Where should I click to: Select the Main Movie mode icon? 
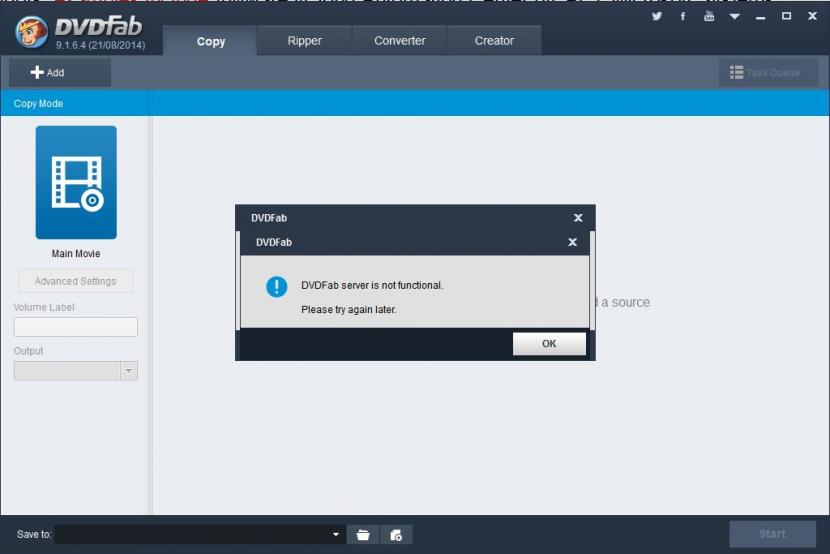(x=76, y=183)
